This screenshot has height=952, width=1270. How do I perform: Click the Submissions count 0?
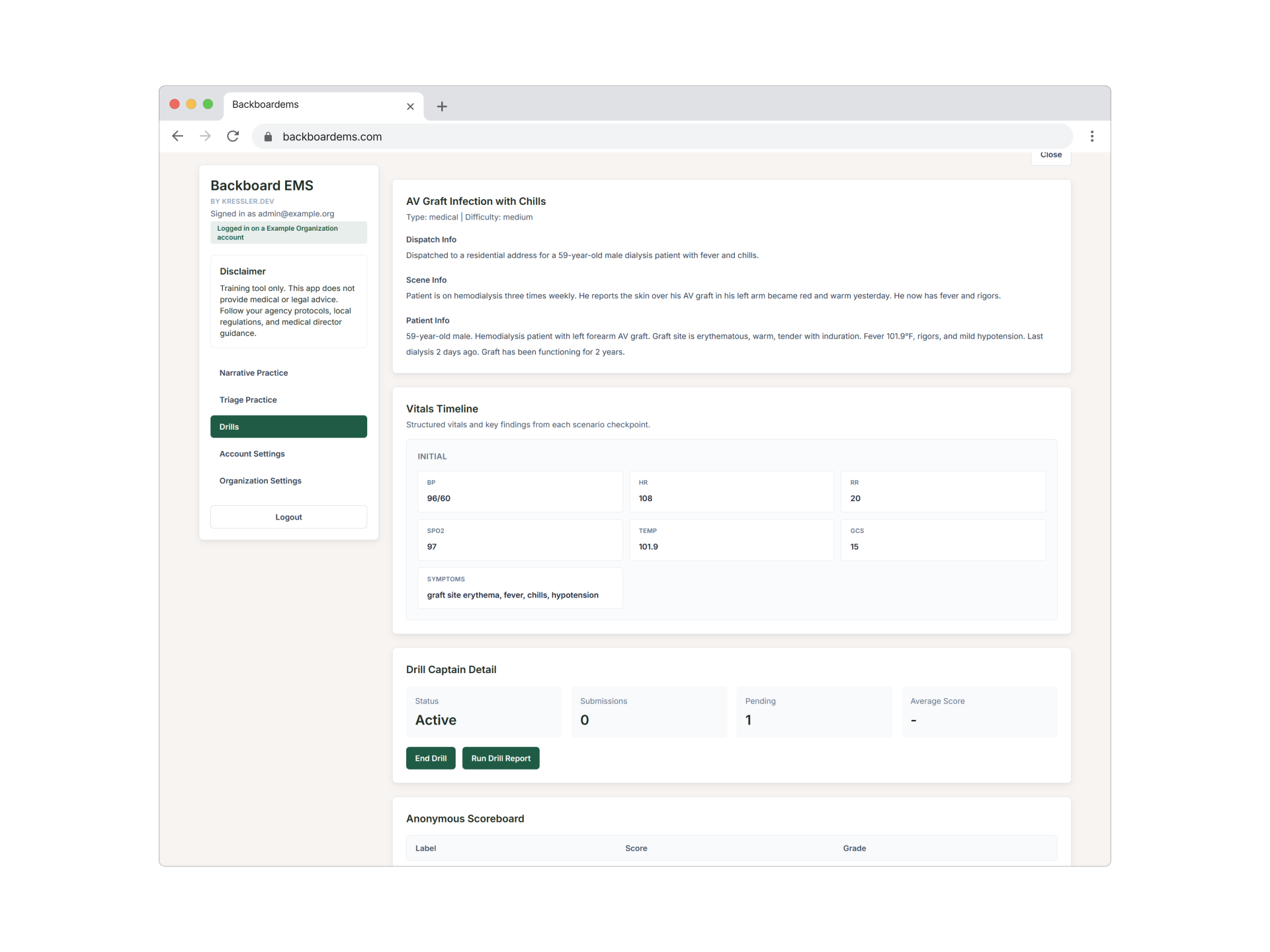click(585, 720)
